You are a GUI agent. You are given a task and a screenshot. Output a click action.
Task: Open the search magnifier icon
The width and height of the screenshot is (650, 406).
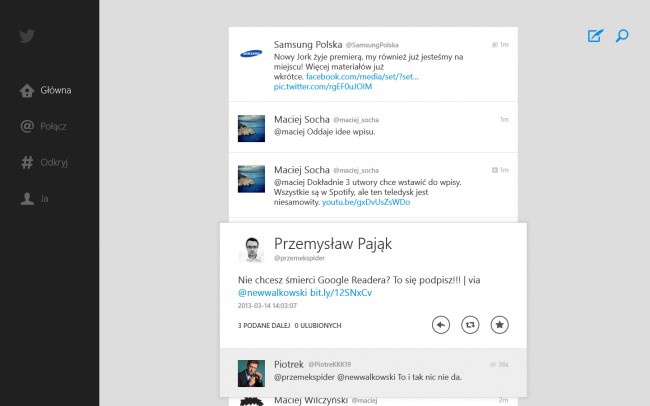[622, 36]
